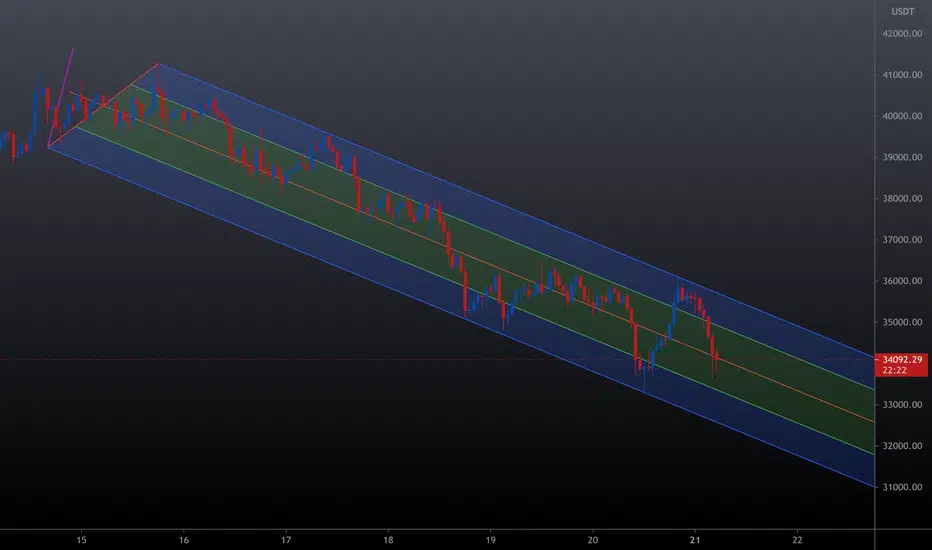The height and width of the screenshot is (550, 932).
Task: Click the 36000.00 price axis label
Action: (902, 281)
